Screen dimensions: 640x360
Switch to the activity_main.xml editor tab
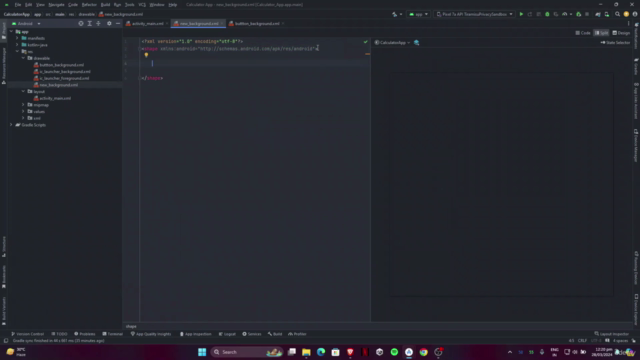click(147, 24)
